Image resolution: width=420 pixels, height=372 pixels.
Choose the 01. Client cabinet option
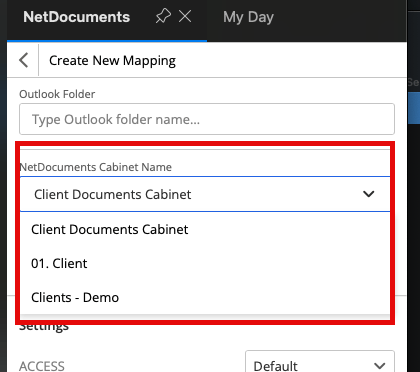coord(205,263)
